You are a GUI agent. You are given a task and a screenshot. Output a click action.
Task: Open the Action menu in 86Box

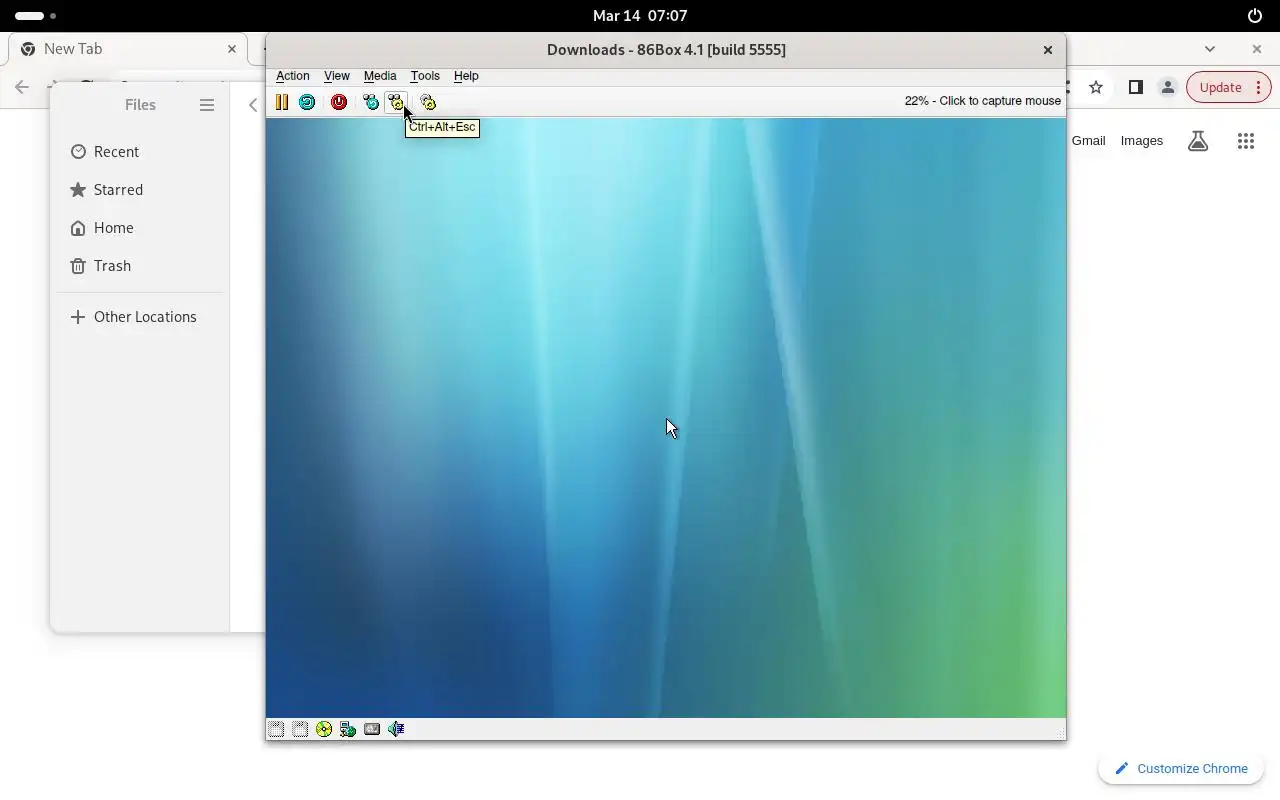(293, 76)
